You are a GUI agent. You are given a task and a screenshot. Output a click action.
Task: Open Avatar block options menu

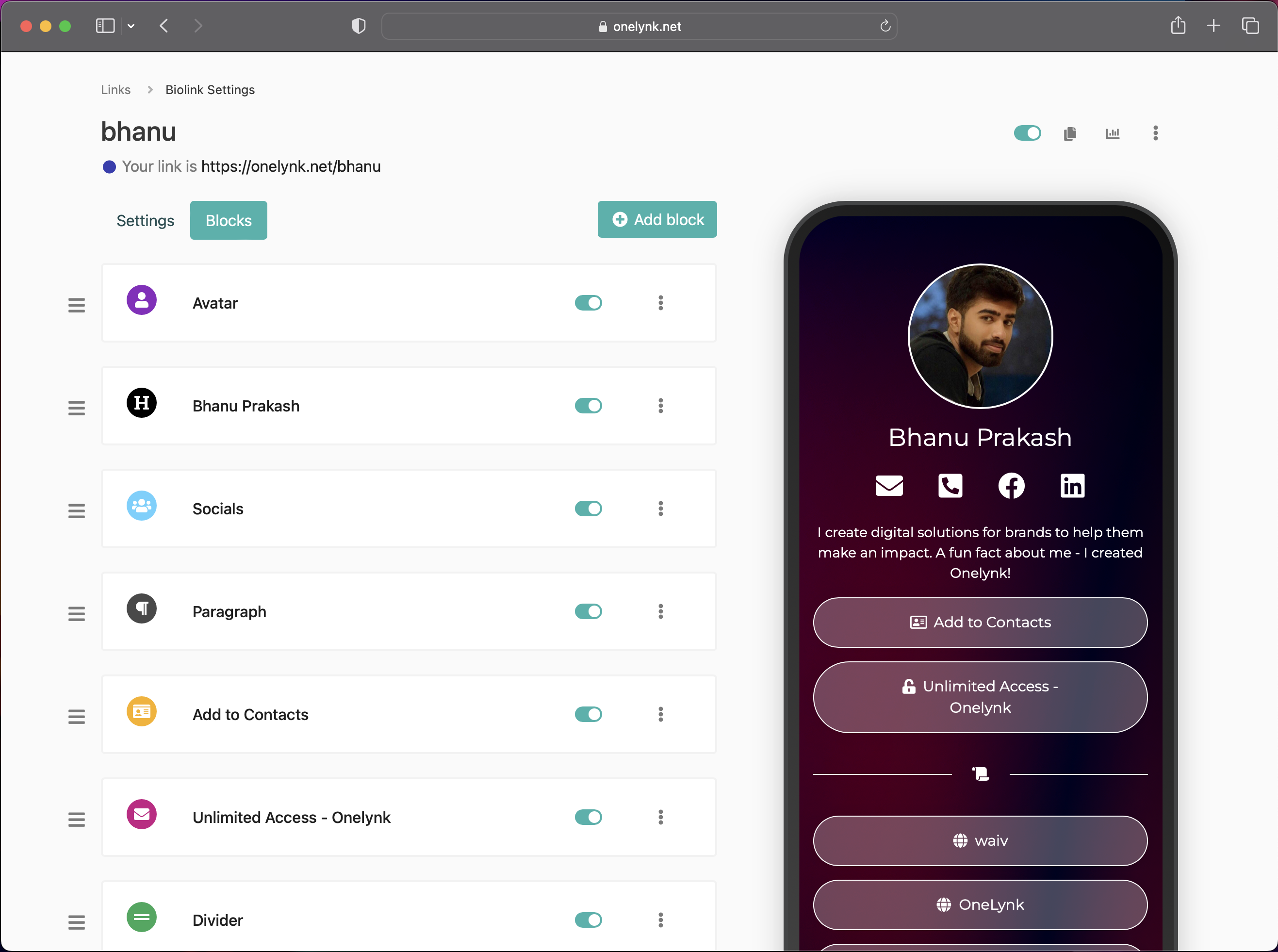[x=661, y=303]
